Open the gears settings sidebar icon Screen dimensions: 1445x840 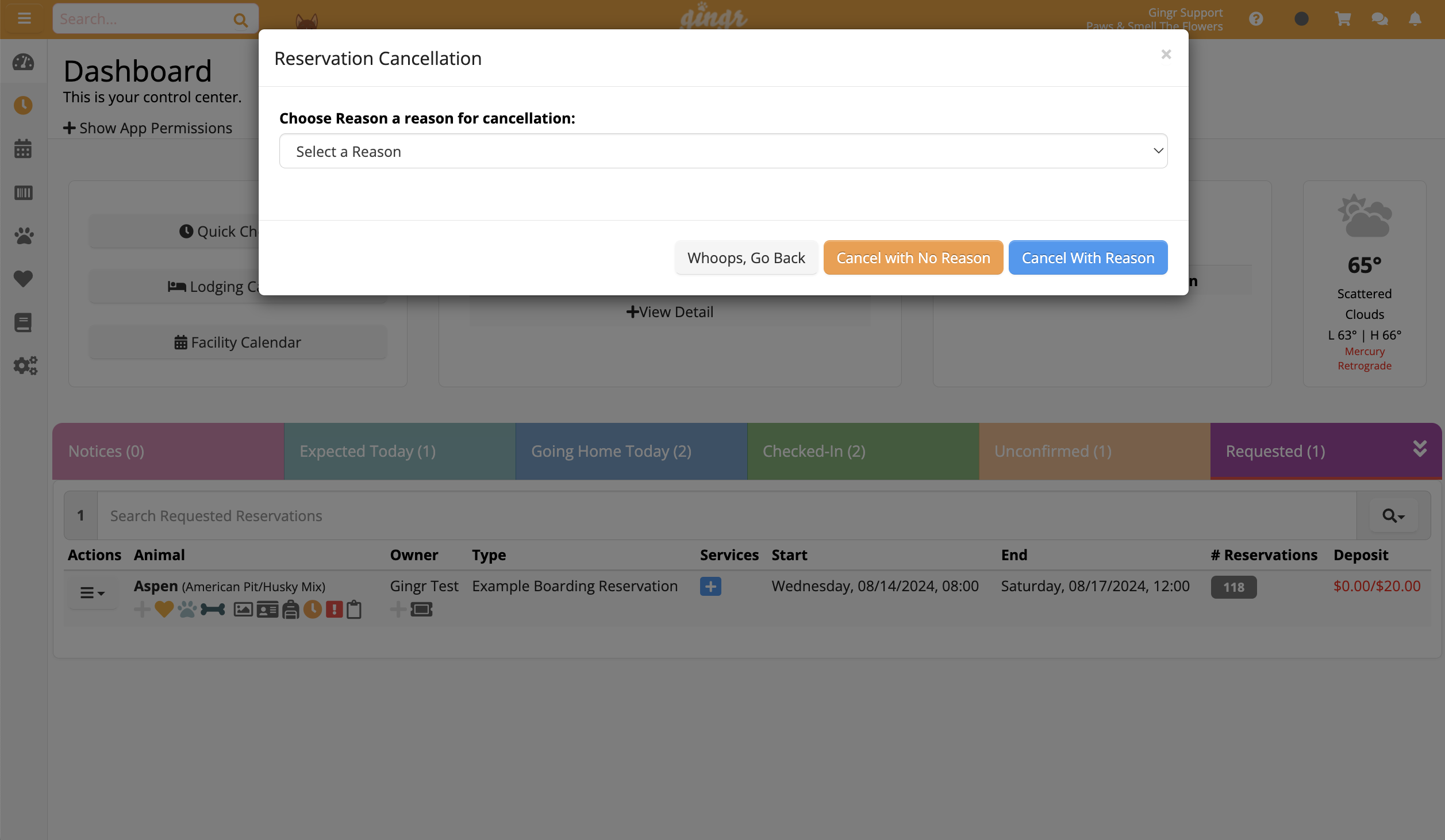25,365
